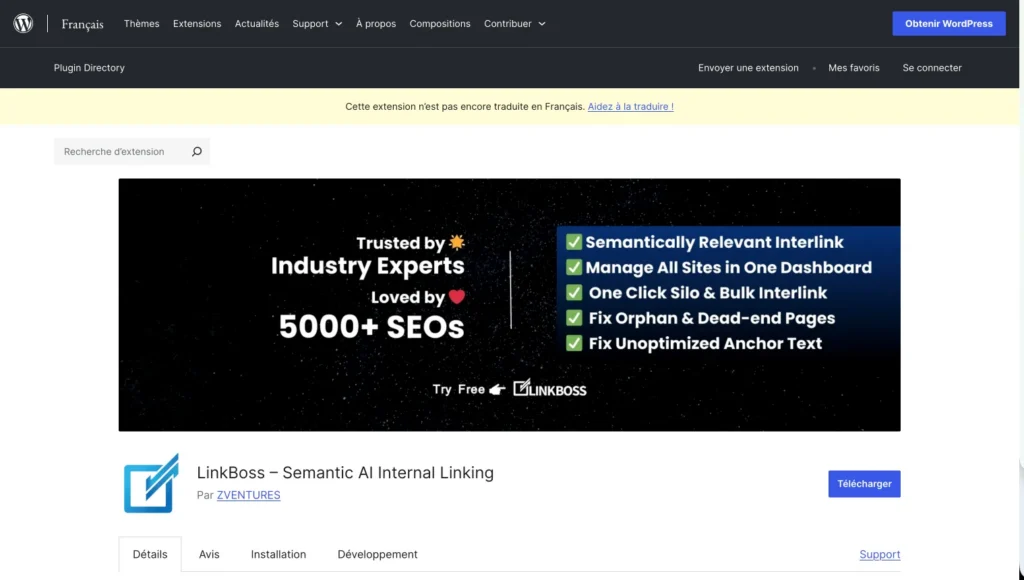
Task: Open the Support link beside the tabs
Action: tap(880, 554)
